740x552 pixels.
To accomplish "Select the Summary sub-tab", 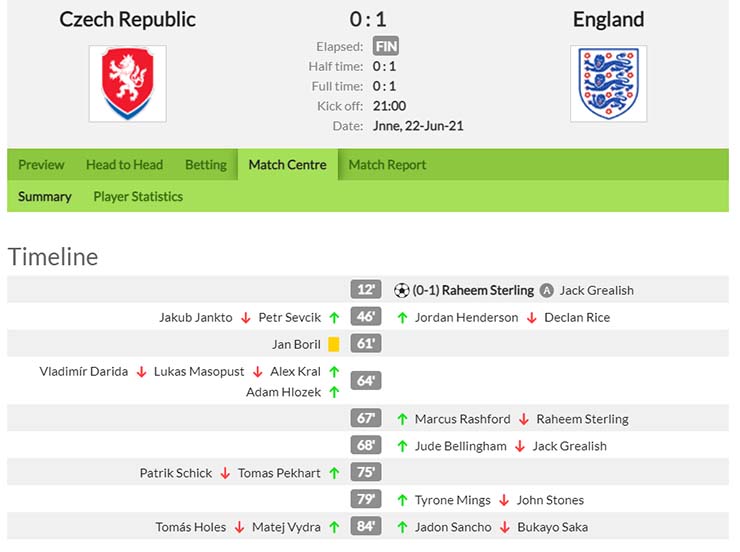I will click(44, 196).
